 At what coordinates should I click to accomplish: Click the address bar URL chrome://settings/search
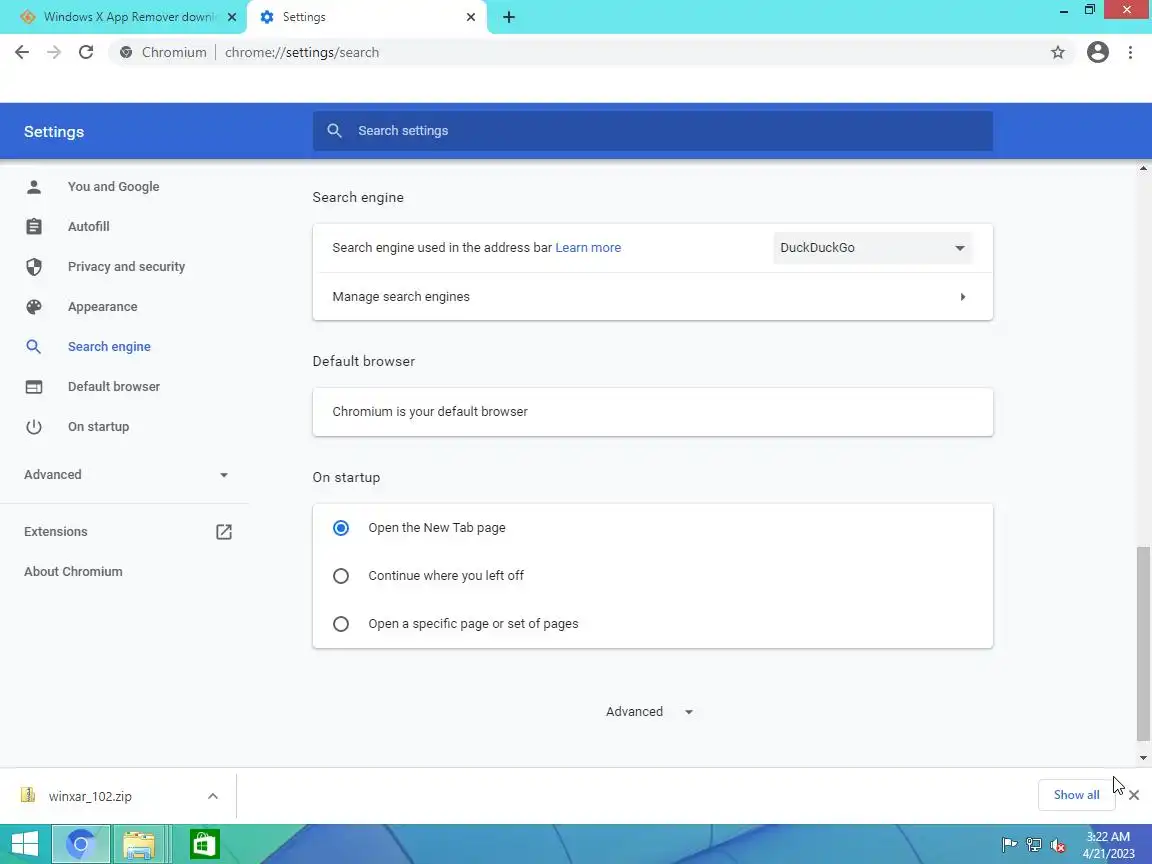(x=302, y=52)
